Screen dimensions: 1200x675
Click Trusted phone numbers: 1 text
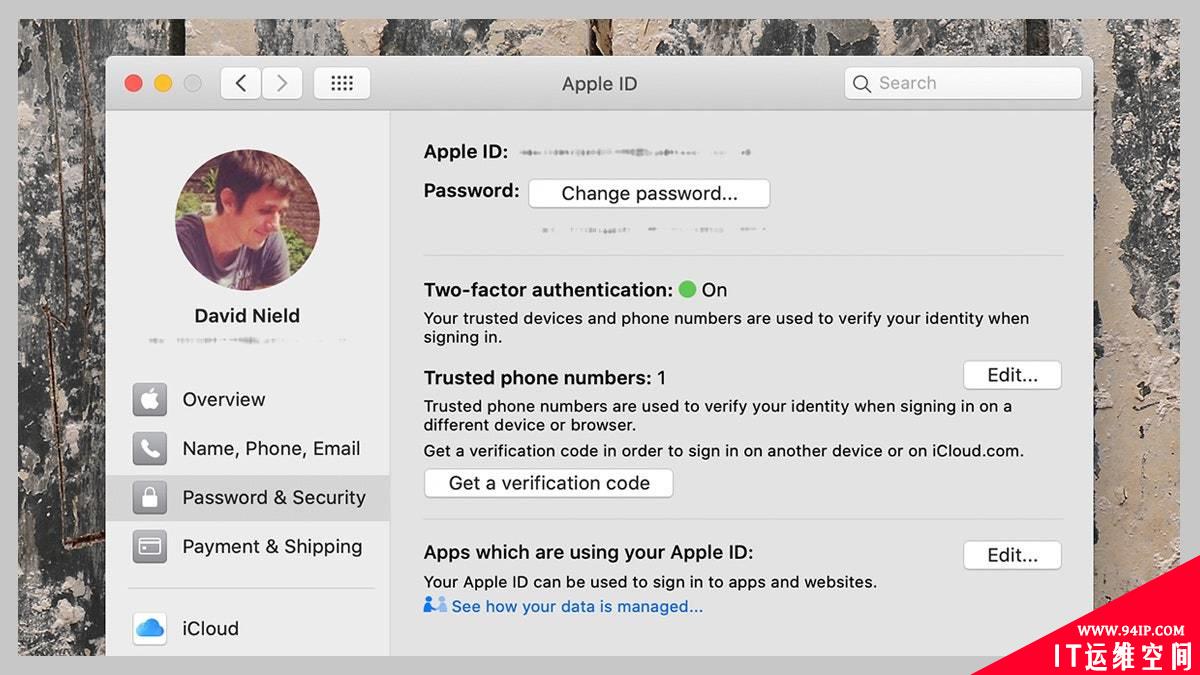(x=545, y=378)
